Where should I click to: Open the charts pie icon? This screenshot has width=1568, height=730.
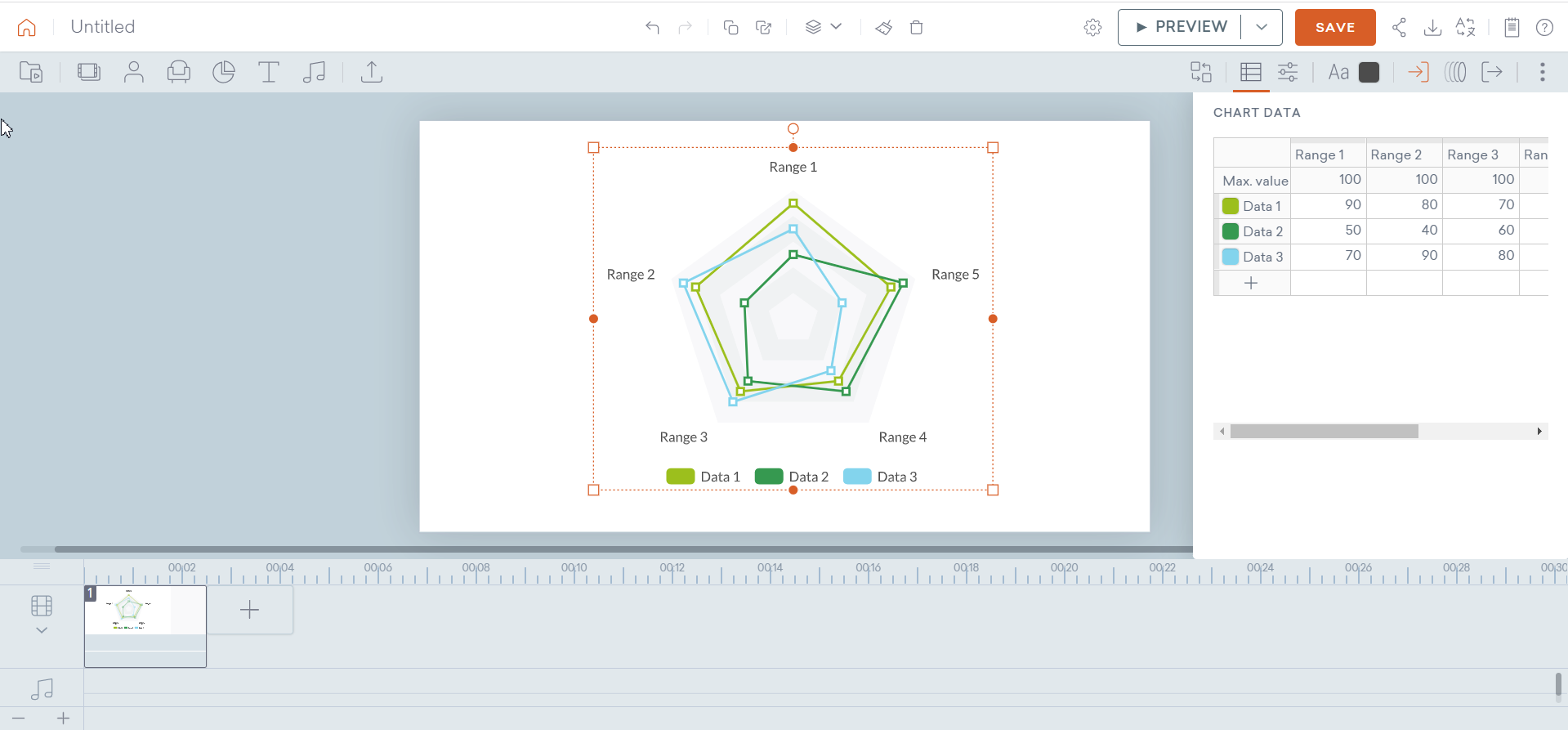(223, 72)
